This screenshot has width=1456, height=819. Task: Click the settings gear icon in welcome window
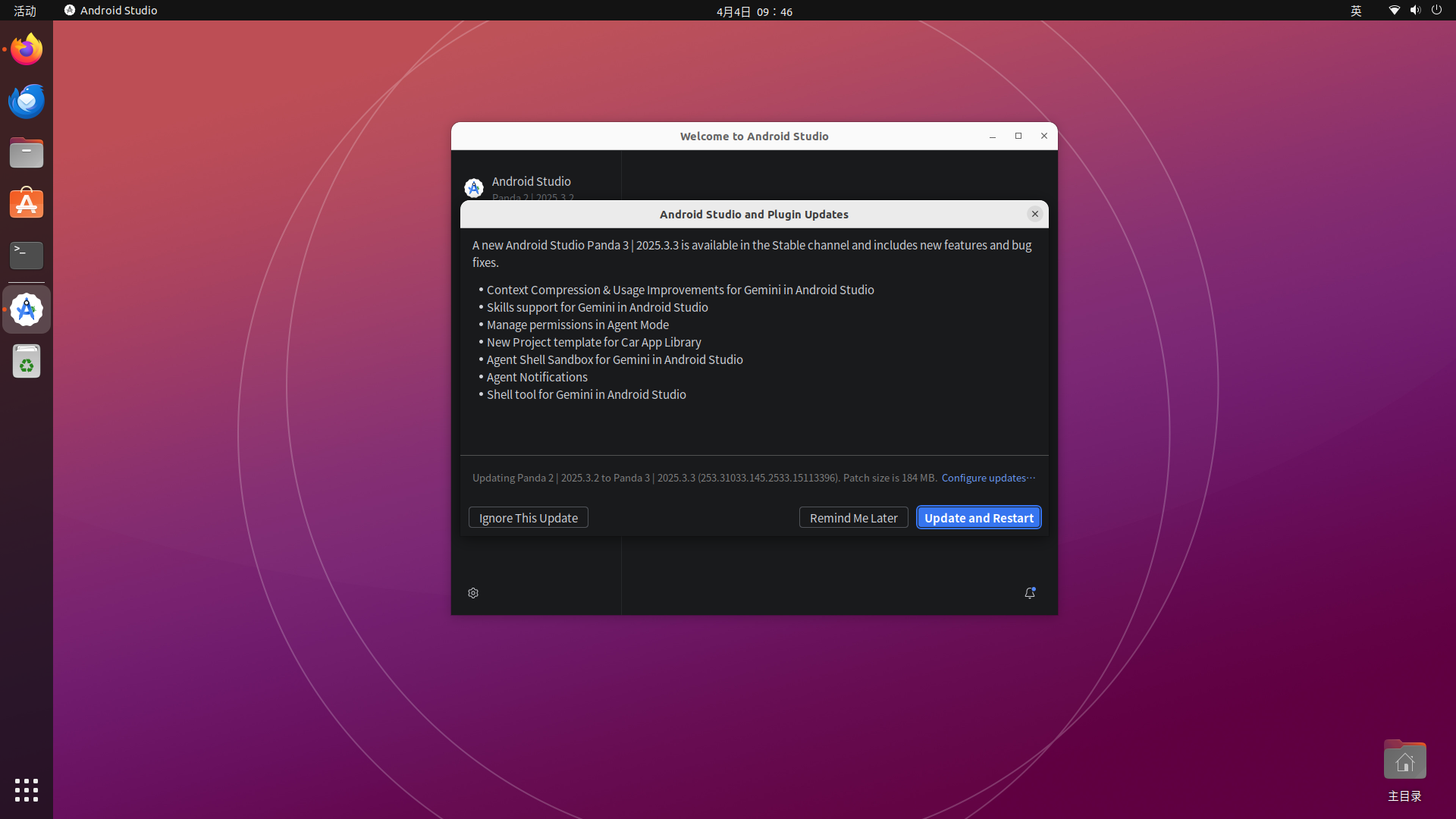pyautogui.click(x=473, y=593)
